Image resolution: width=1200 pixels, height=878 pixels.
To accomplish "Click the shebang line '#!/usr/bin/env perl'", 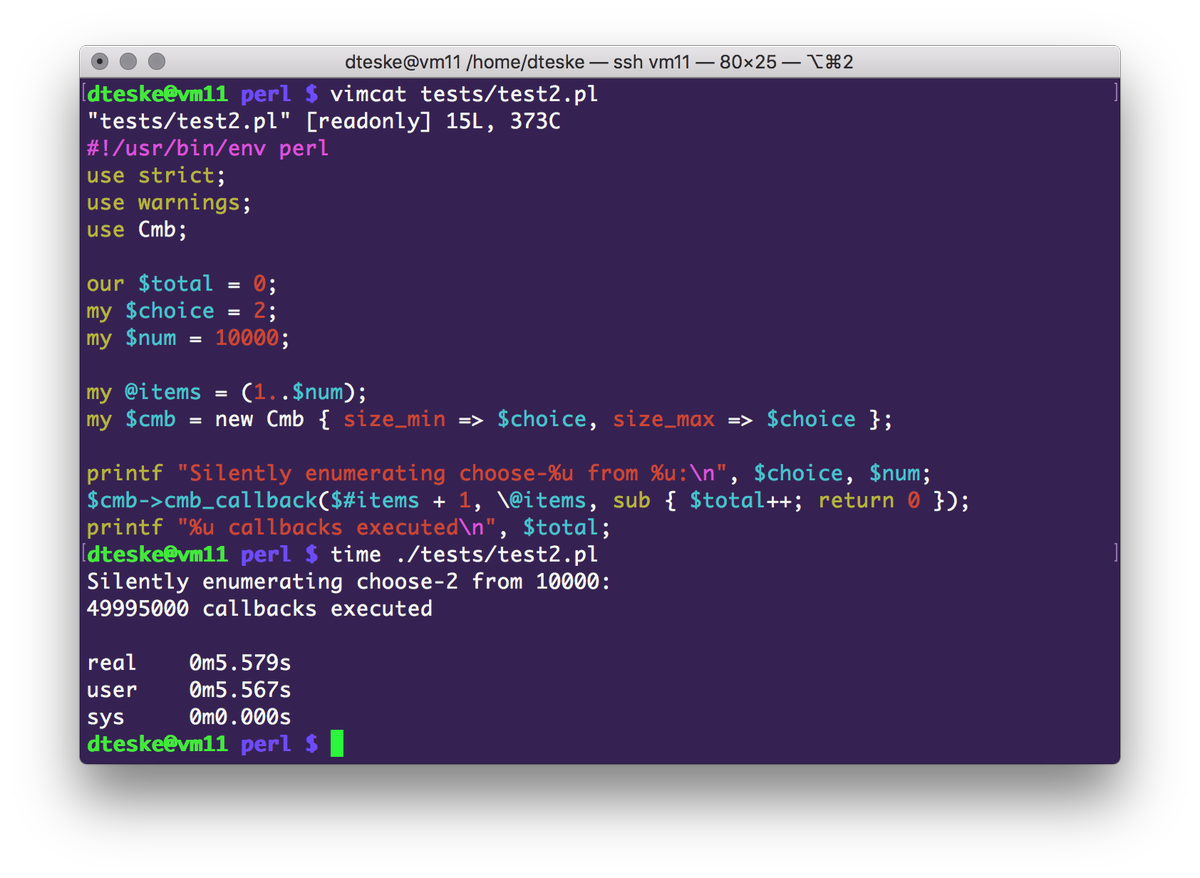I will point(208,149).
